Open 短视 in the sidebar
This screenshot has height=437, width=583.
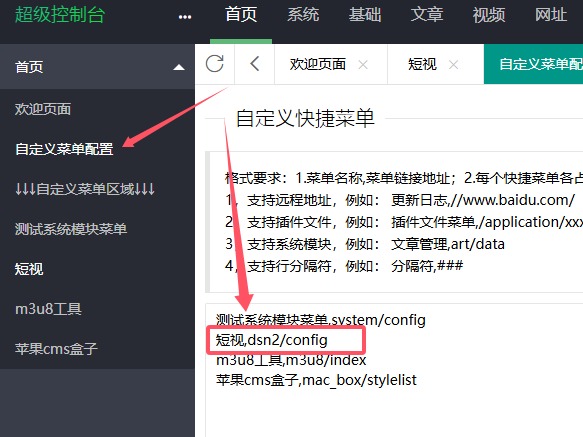click(x=29, y=269)
